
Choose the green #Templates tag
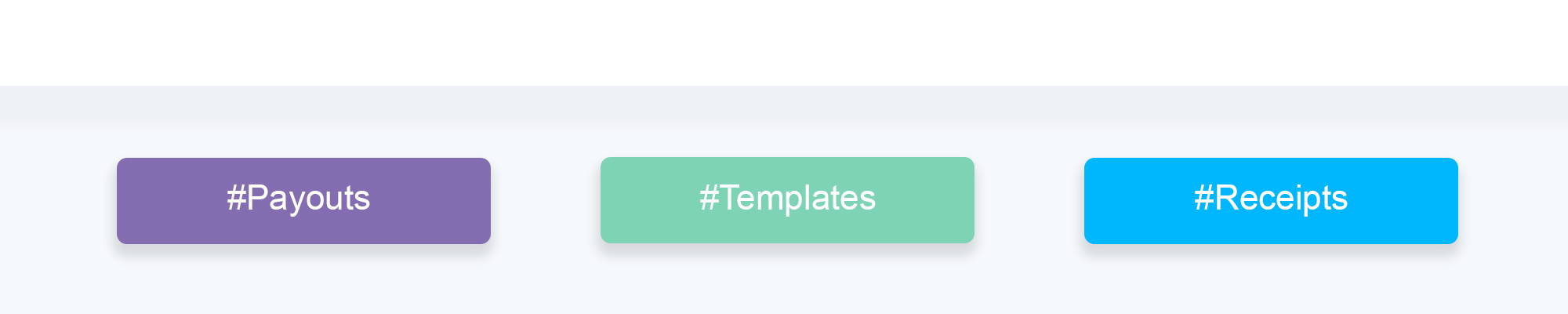click(787, 200)
